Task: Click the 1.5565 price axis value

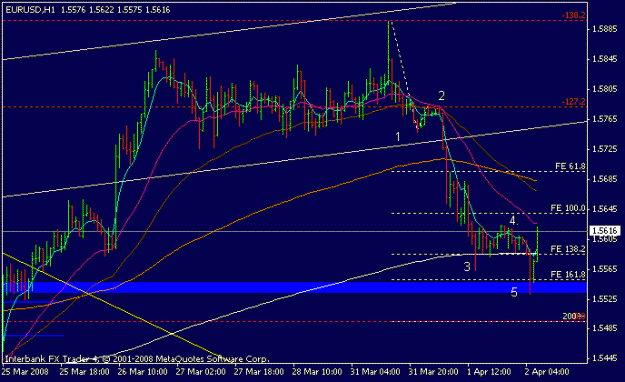Action: 605,269
